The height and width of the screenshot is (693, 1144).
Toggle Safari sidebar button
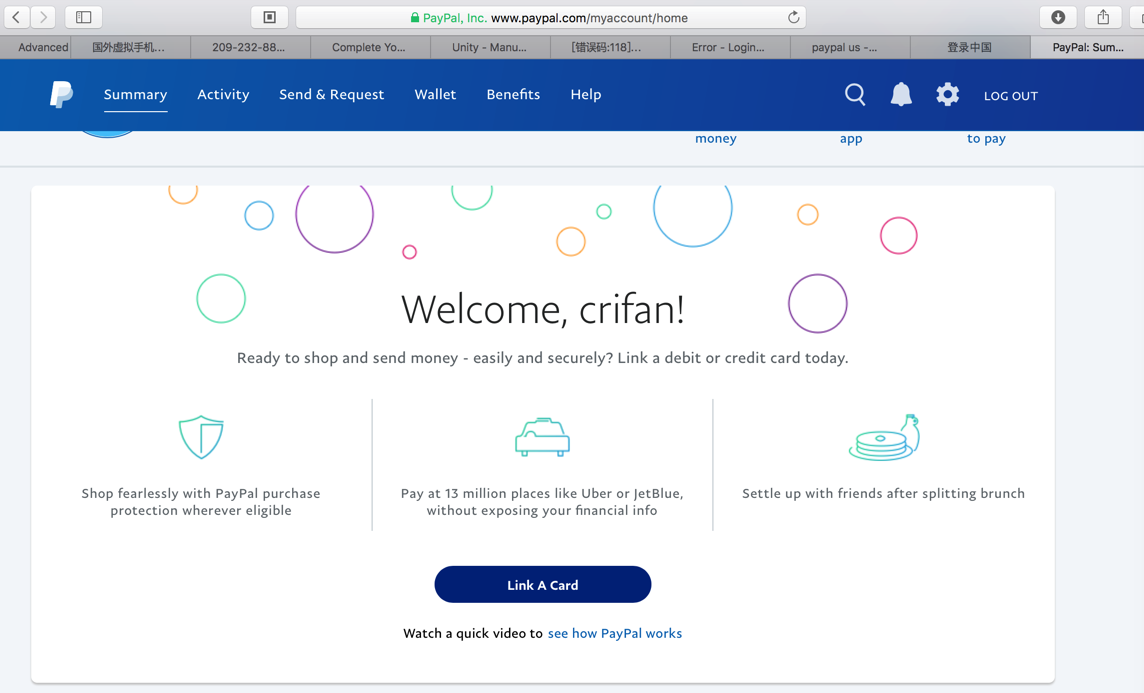(x=84, y=17)
